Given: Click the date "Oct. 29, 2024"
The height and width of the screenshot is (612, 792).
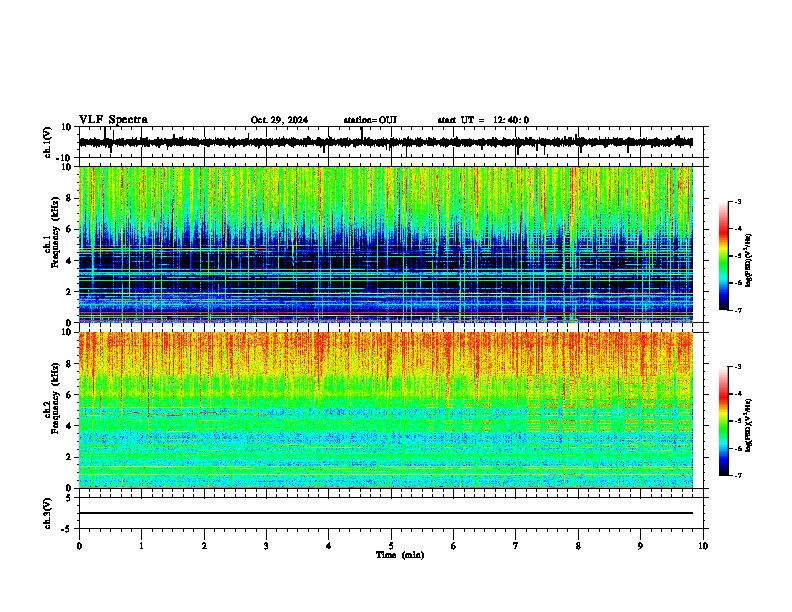Looking at the screenshot, I should click(279, 120).
